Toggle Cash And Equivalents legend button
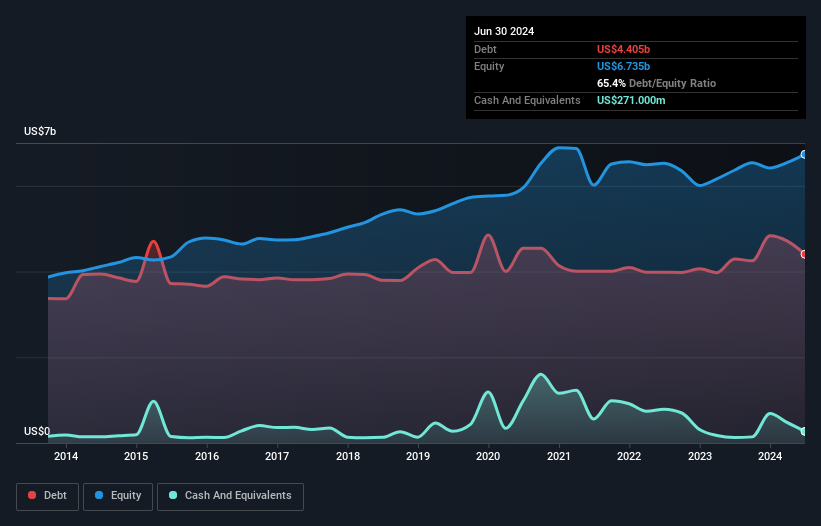The width and height of the screenshot is (821, 526). pos(230,496)
